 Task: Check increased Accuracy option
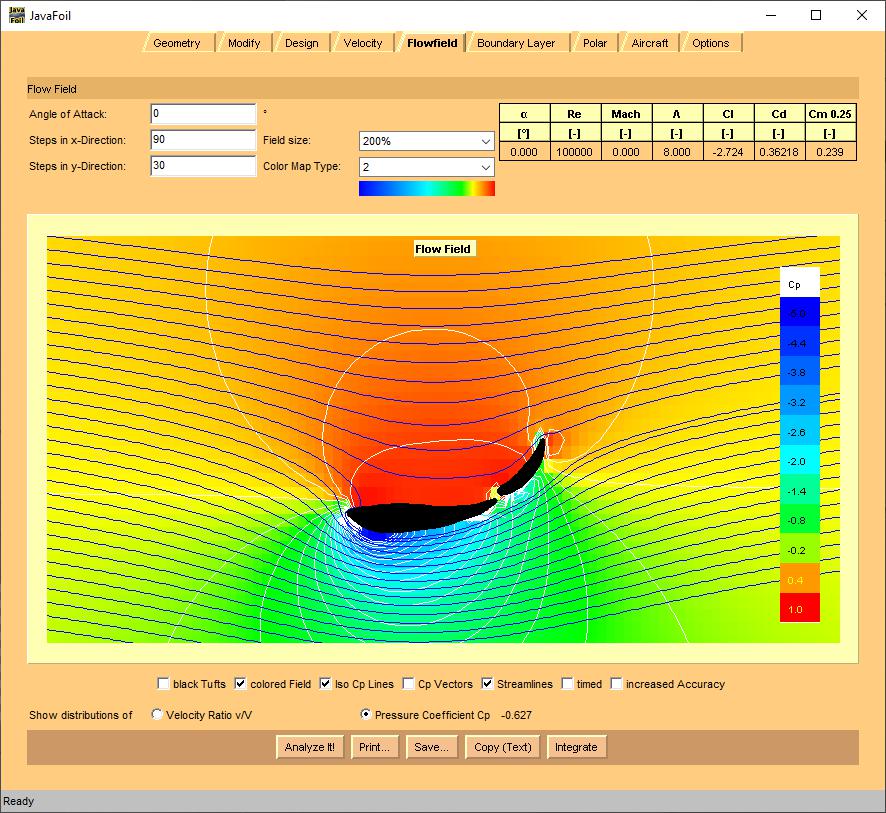pos(616,684)
